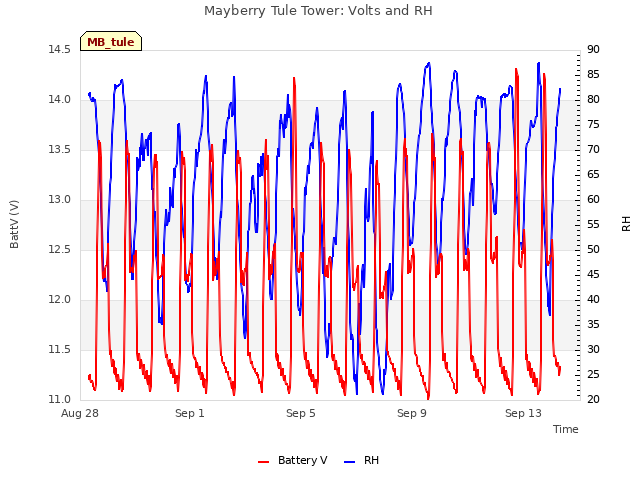640x480 pixels.
Task: Click the 55 right axis value
Action: click(593, 224)
